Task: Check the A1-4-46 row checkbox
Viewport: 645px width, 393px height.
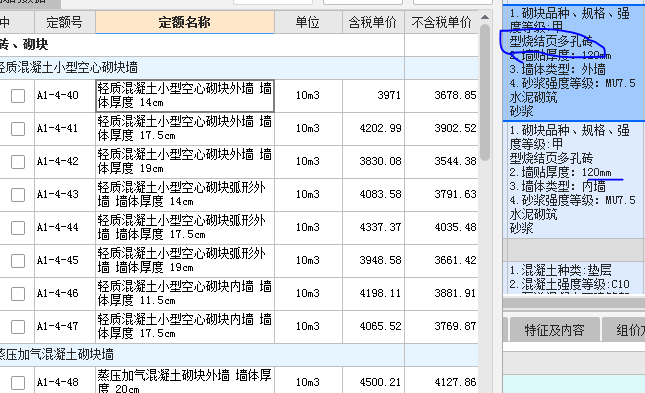Action: [x=18, y=294]
